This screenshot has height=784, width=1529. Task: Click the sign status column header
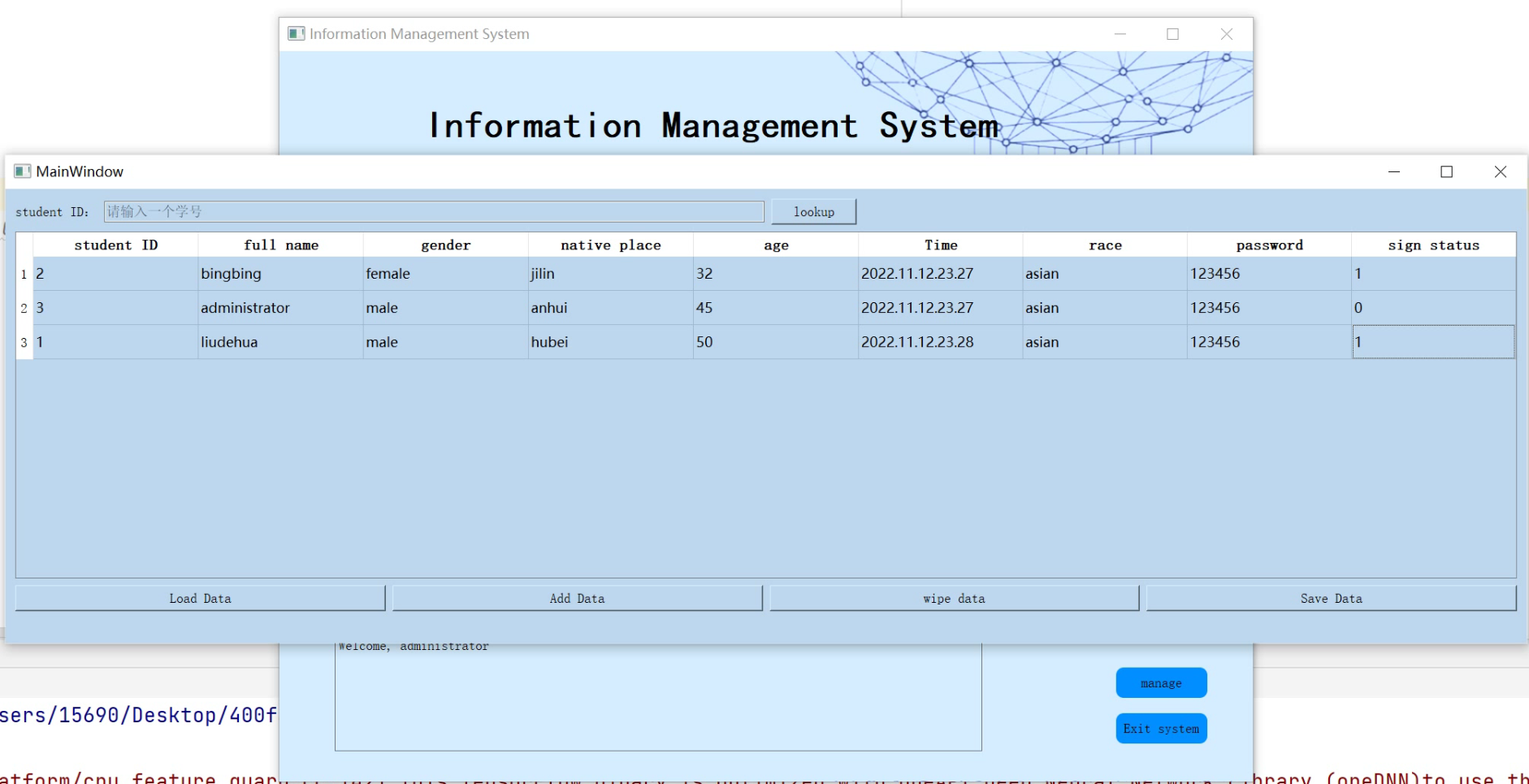point(1433,245)
